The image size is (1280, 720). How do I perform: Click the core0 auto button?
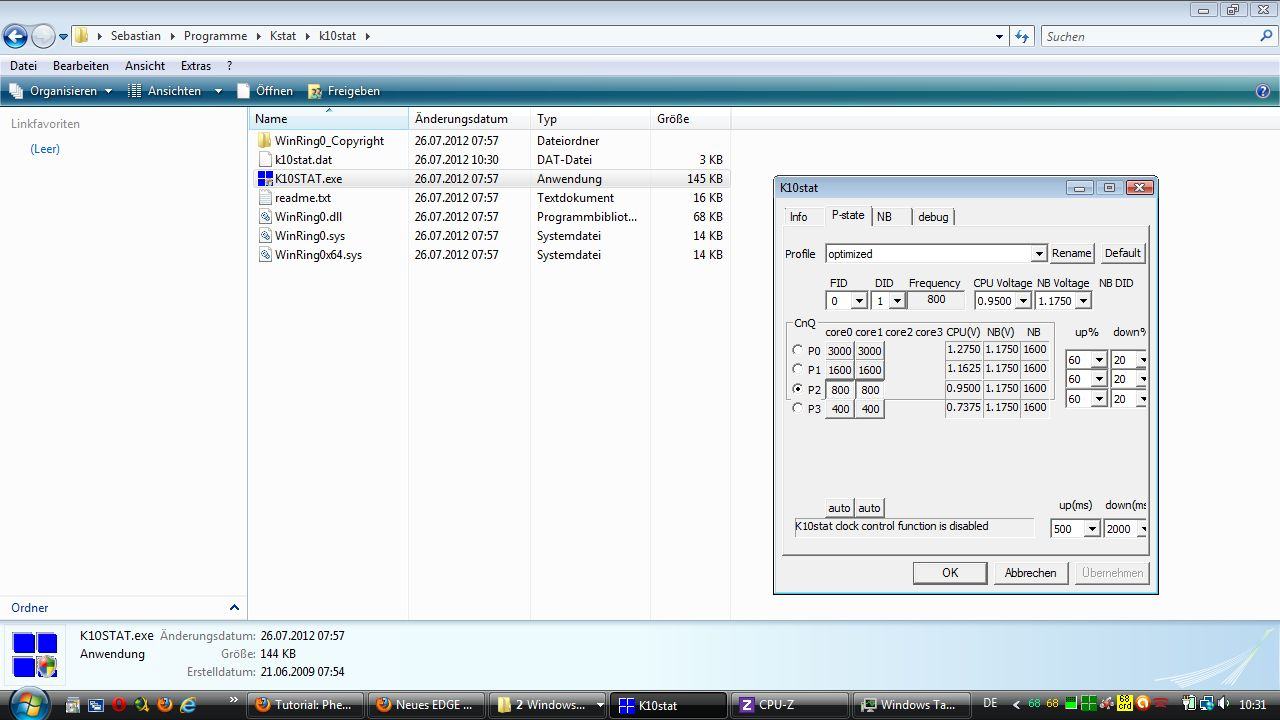click(x=839, y=508)
